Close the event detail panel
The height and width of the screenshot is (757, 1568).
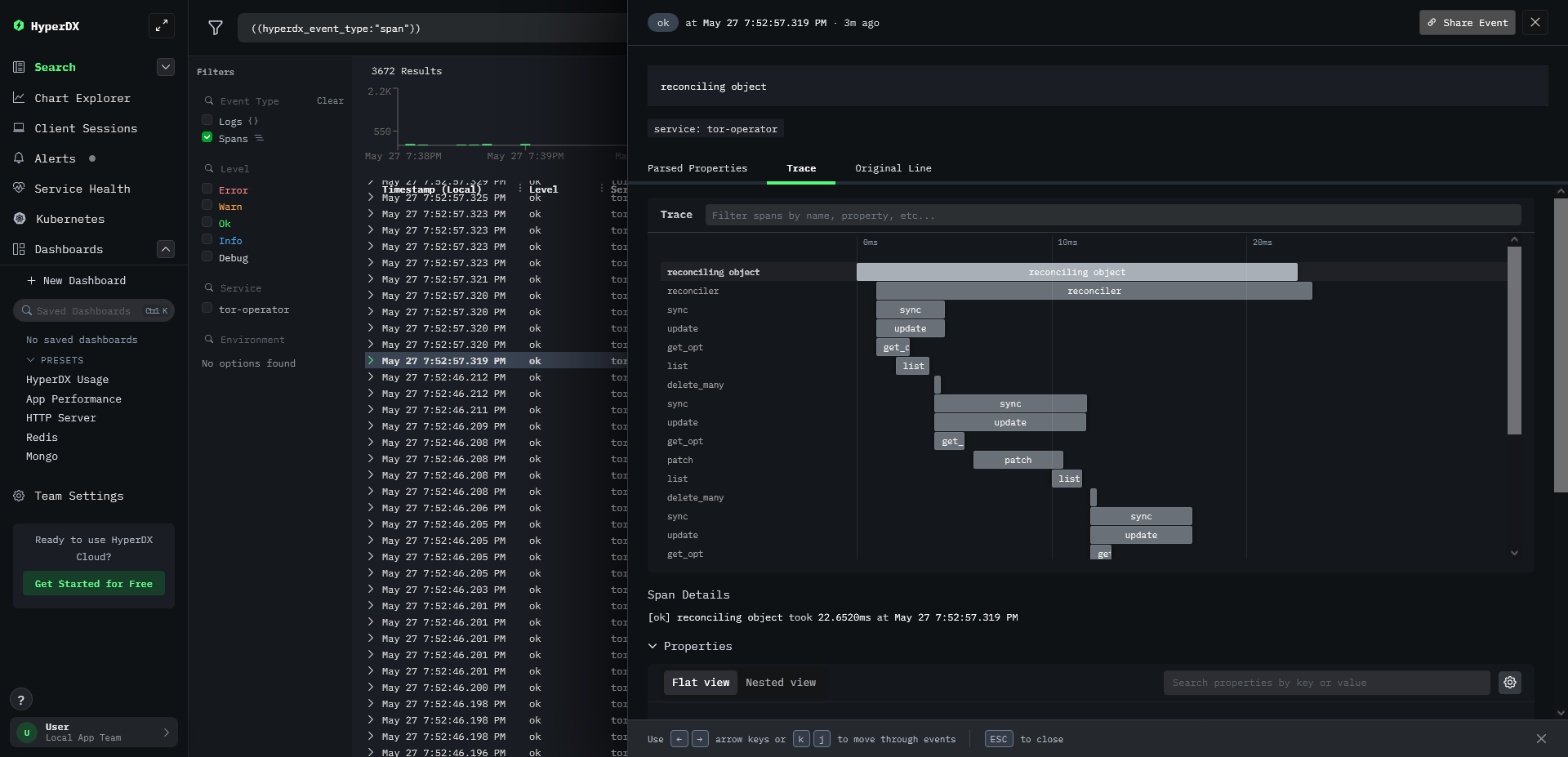1535,23
